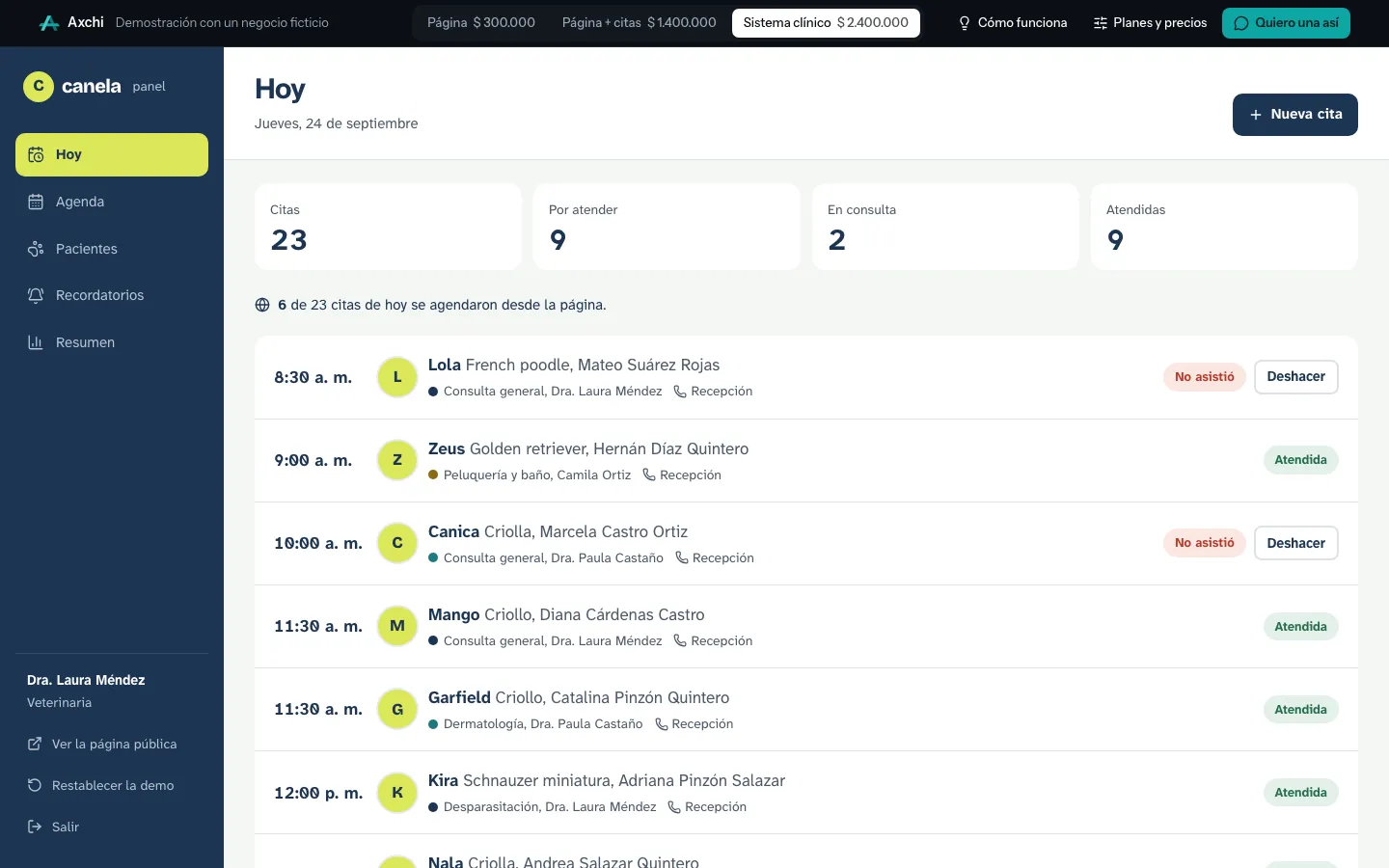
Task: Undo Canica's no-show with Deshacer
Action: [x=1296, y=543]
